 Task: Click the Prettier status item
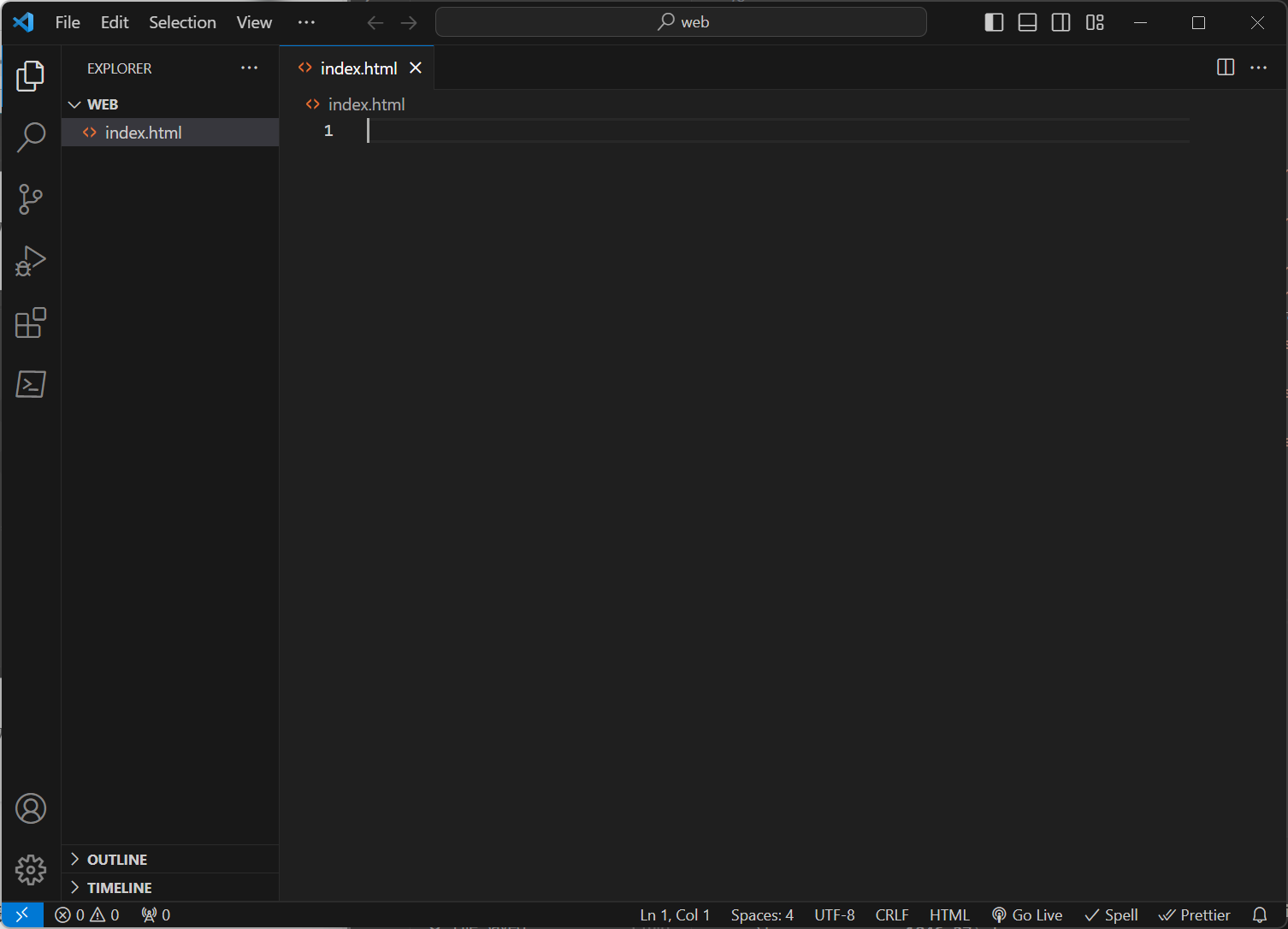click(1194, 914)
